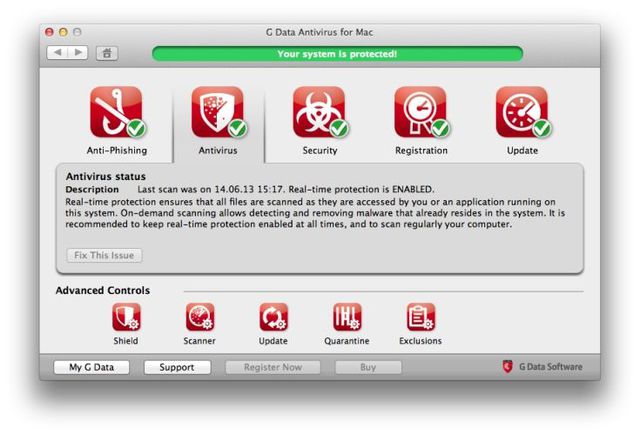Click the 'Your system is protected!' status bar

coord(337,54)
